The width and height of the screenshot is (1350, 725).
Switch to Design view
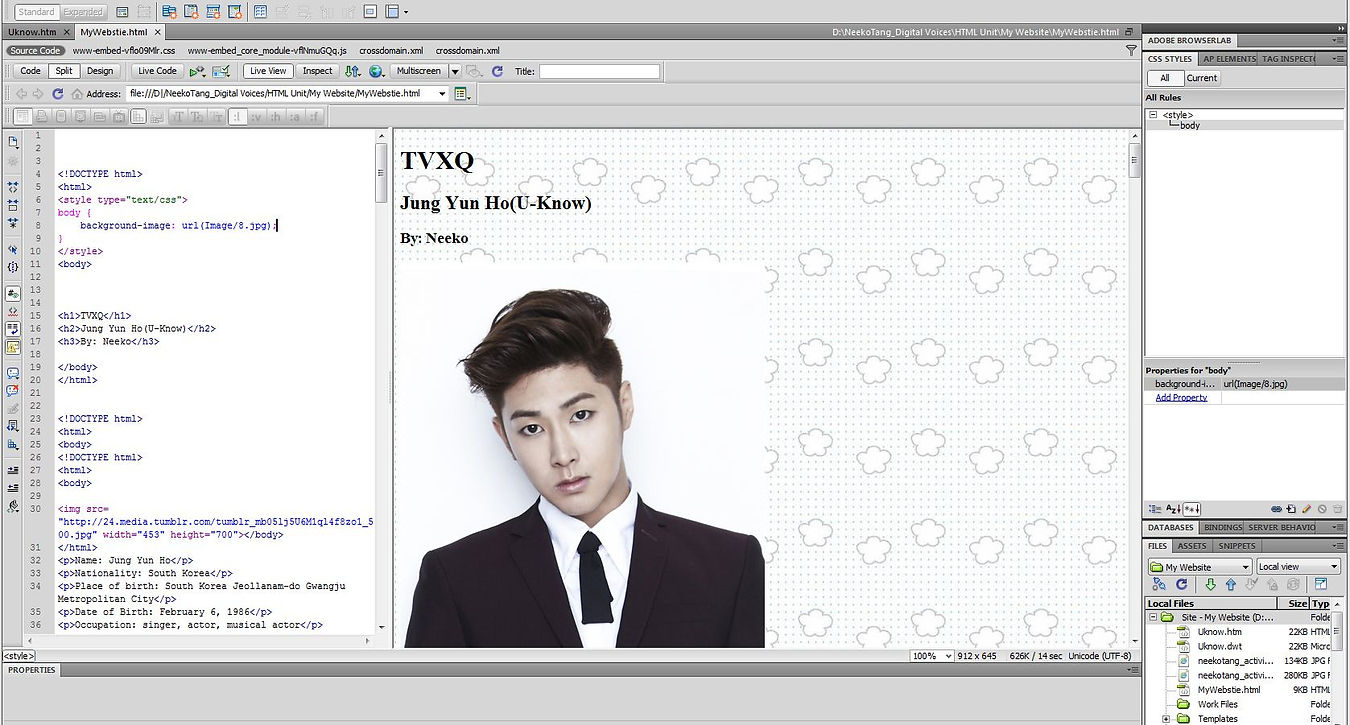coord(100,71)
